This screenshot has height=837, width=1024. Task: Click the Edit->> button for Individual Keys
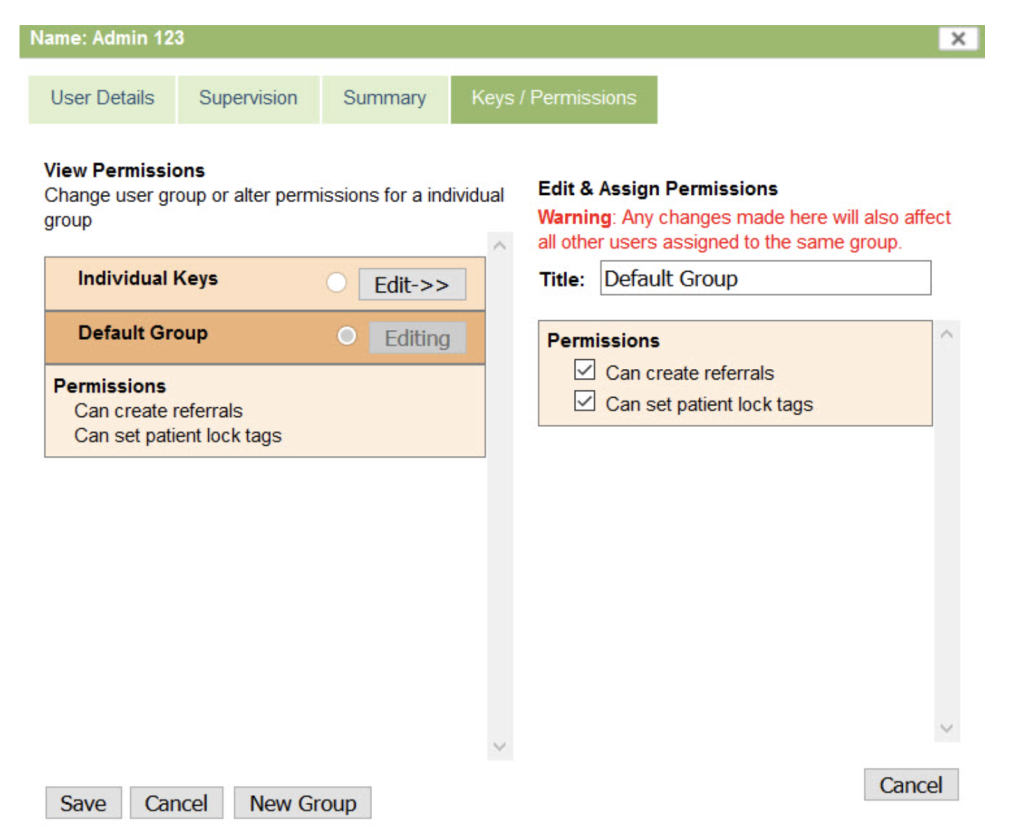pyautogui.click(x=412, y=285)
